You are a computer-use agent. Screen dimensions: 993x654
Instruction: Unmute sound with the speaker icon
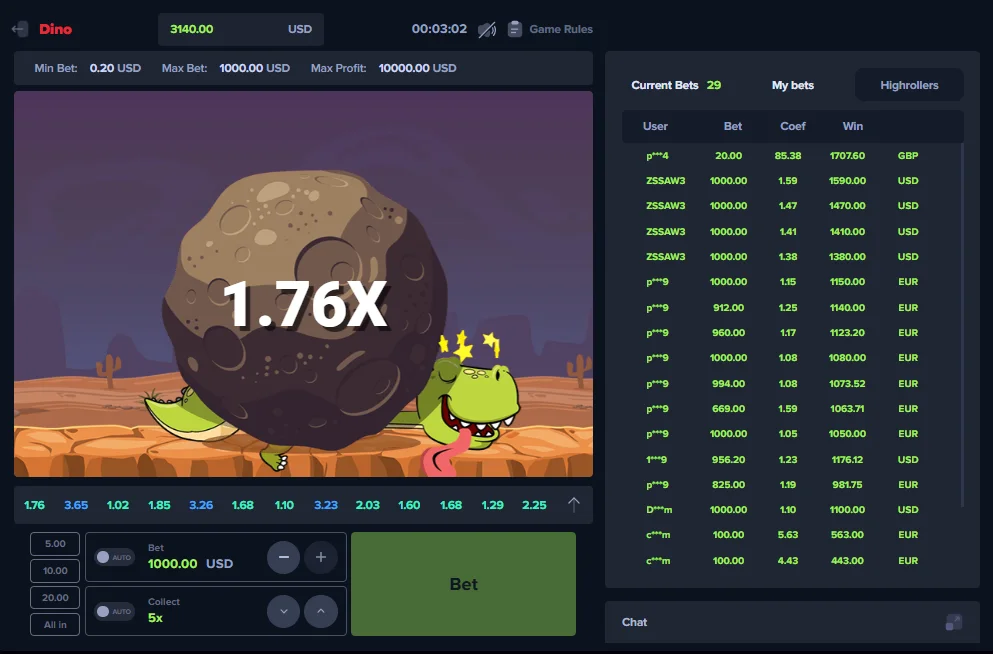[x=486, y=29]
